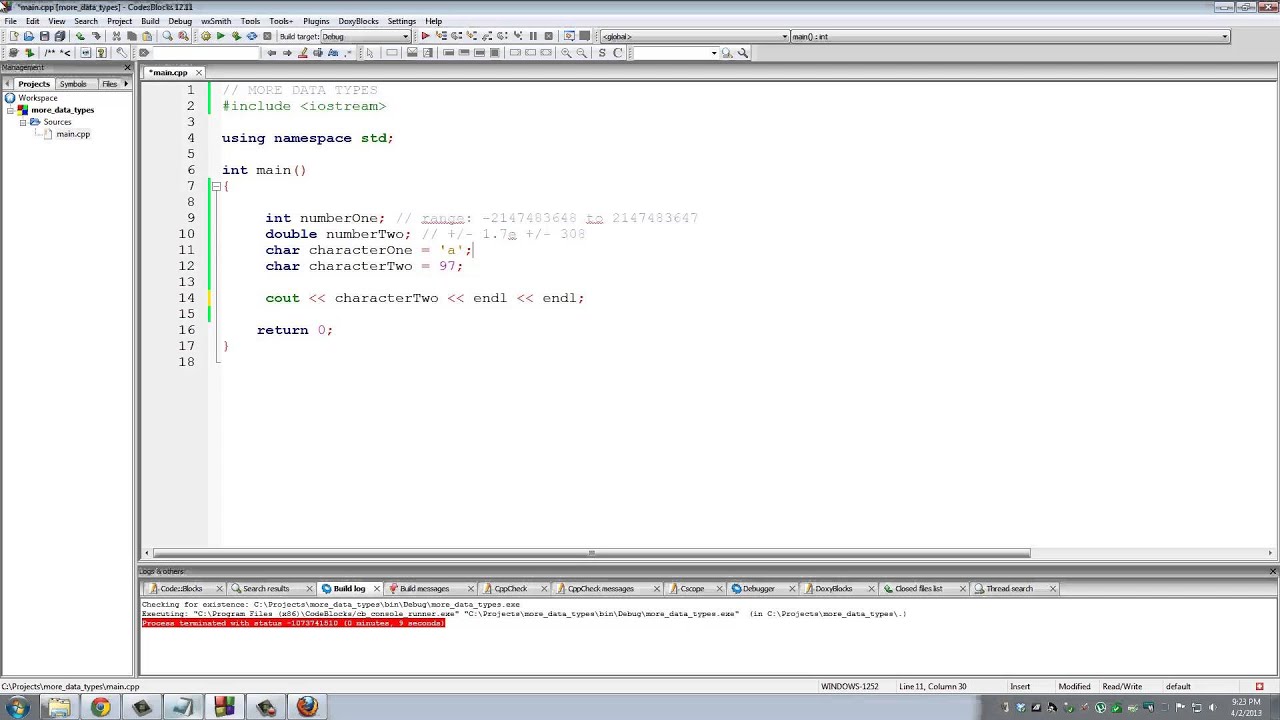Open Firefox from the taskbar
This screenshot has width=1280, height=720.
(307, 708)
